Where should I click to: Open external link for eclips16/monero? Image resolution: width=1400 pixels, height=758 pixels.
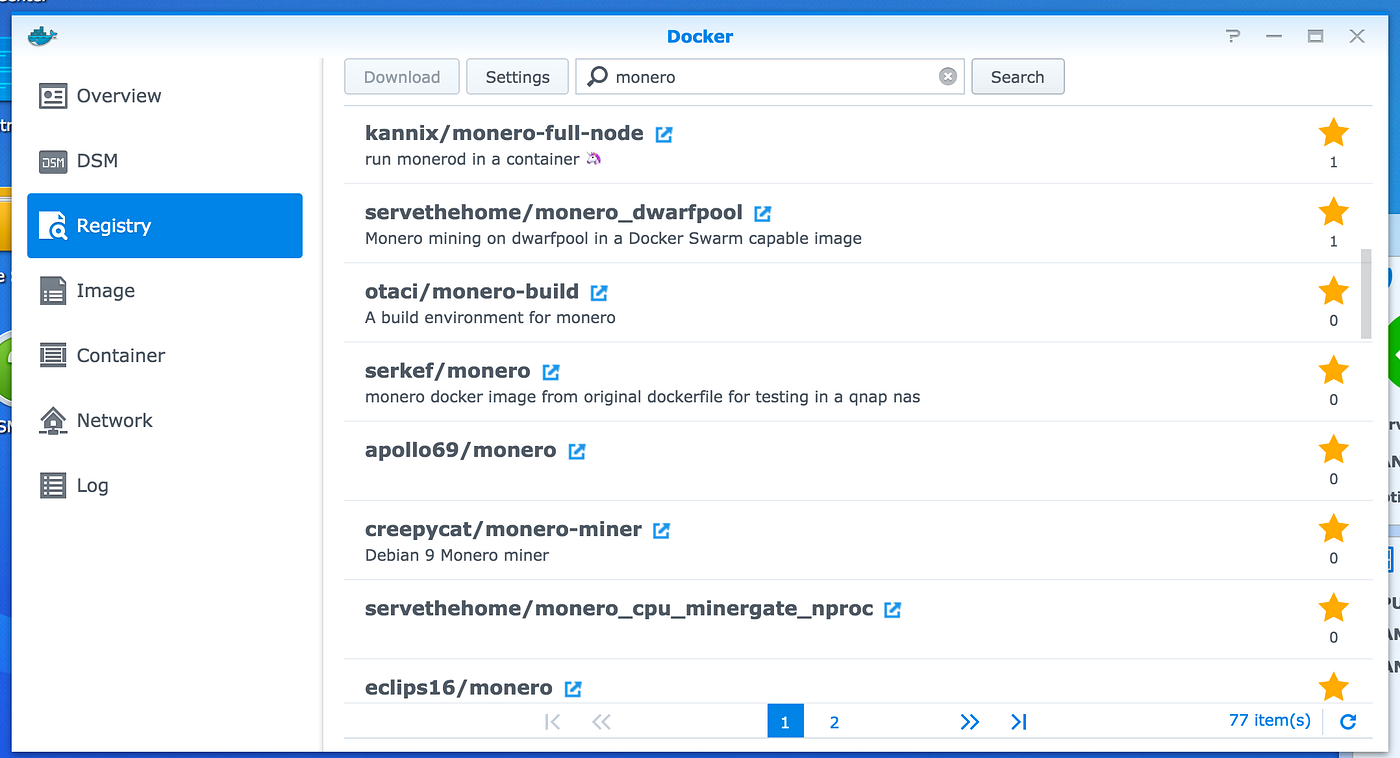point(573,688)
